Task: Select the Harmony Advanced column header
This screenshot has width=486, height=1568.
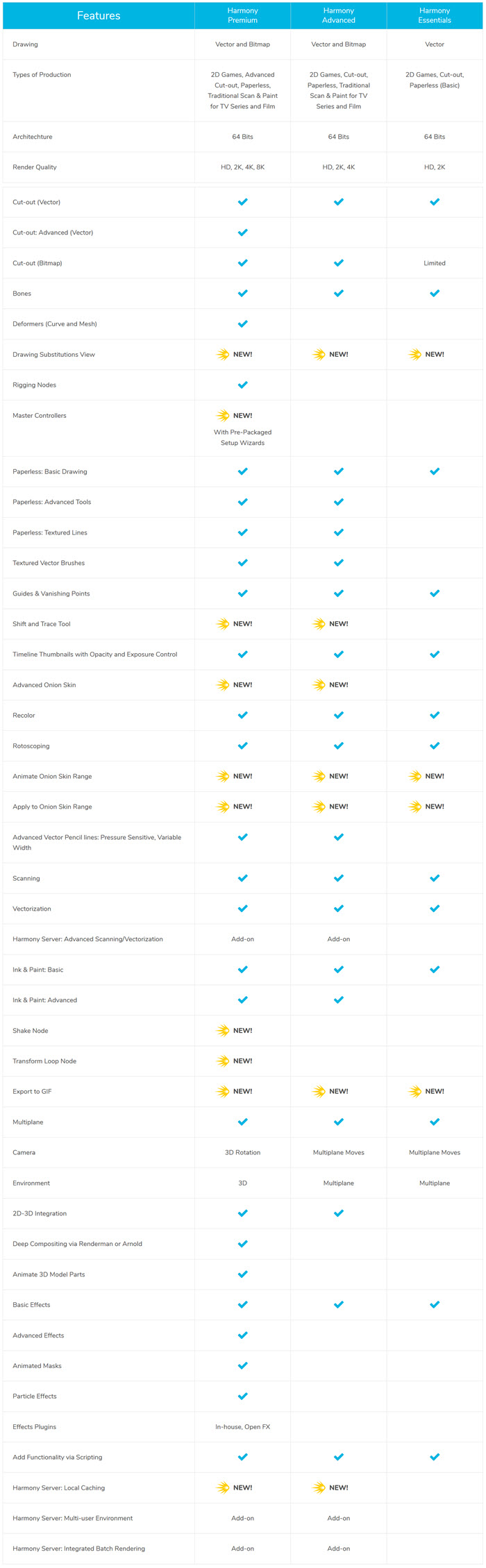Action: point(339,15)
